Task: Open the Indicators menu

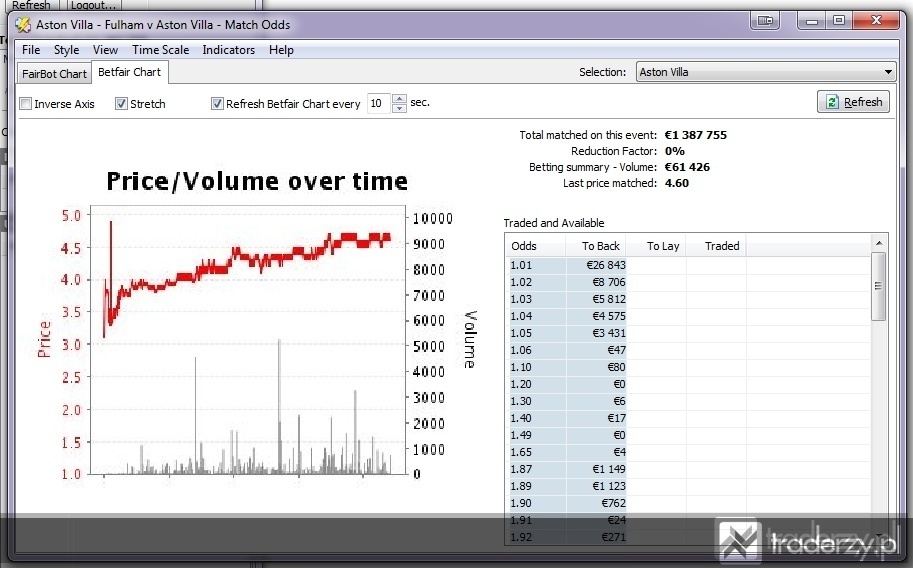Action: 228,50
